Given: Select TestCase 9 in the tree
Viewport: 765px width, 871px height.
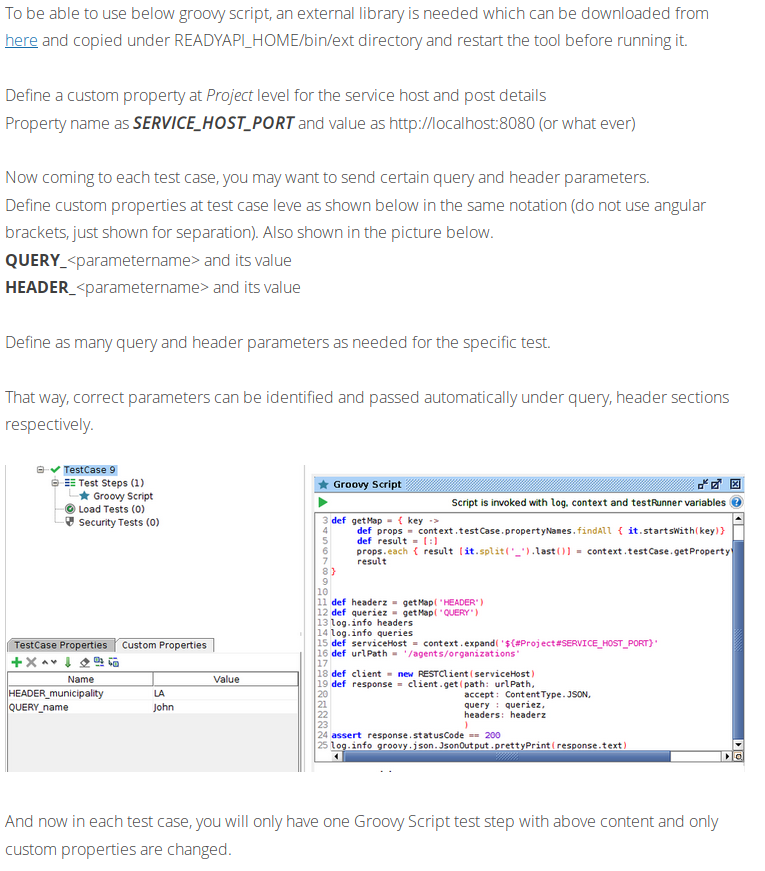Looking at the screenshot, I should [x=89, y=470].
